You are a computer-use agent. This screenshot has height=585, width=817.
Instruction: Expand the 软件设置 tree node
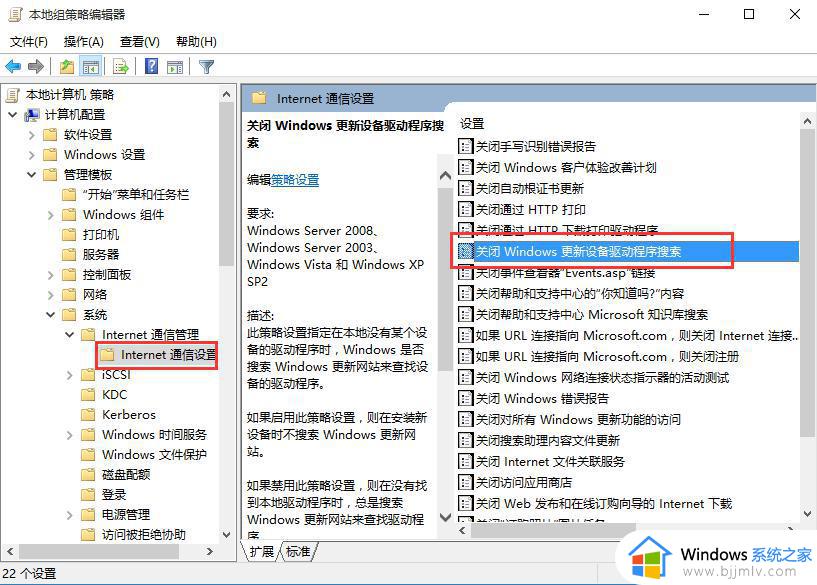tap(32, 135)
